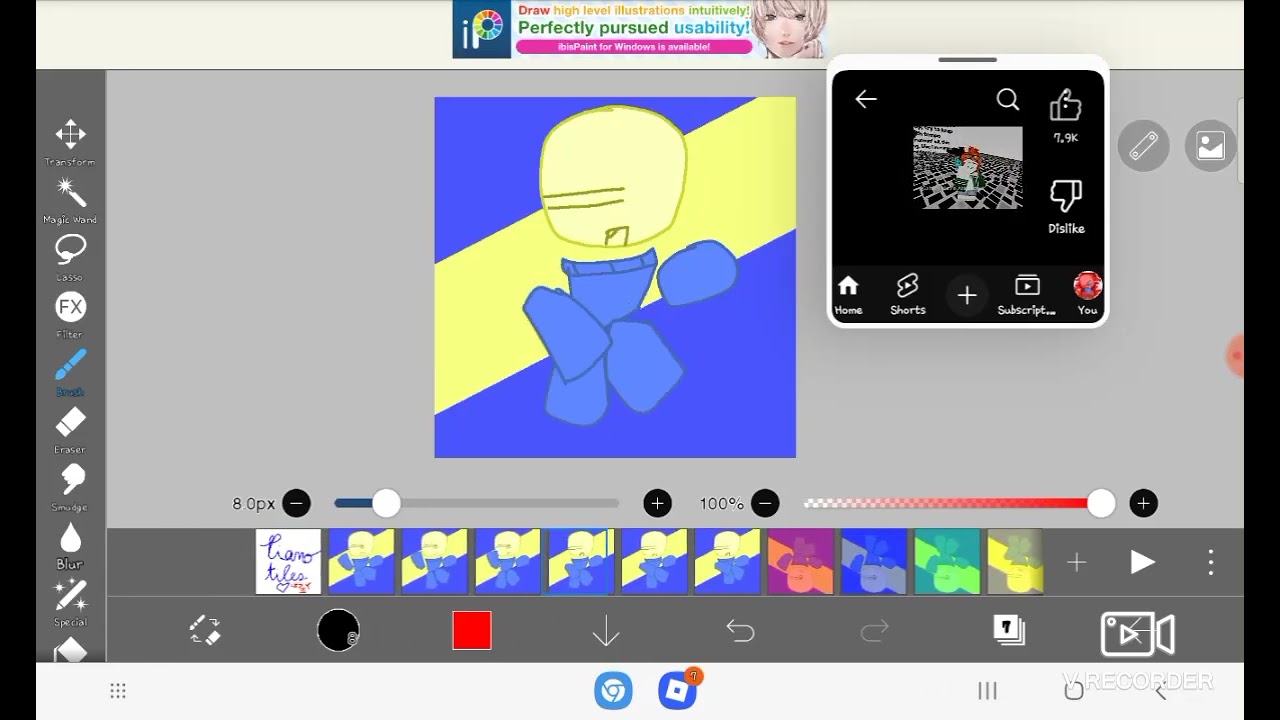Click the opacity slider thumb
The image size is (1280, 720).
click(1101, 503)
